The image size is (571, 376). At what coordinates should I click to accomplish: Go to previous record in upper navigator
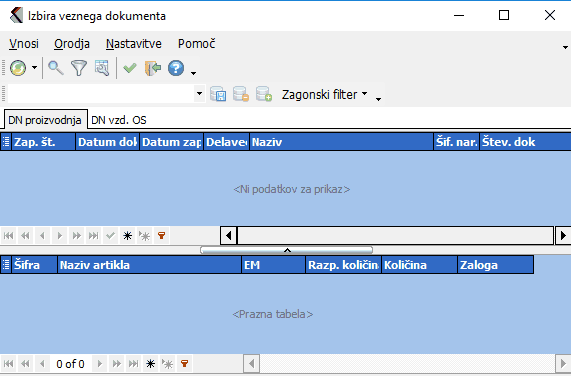[42, 236]
